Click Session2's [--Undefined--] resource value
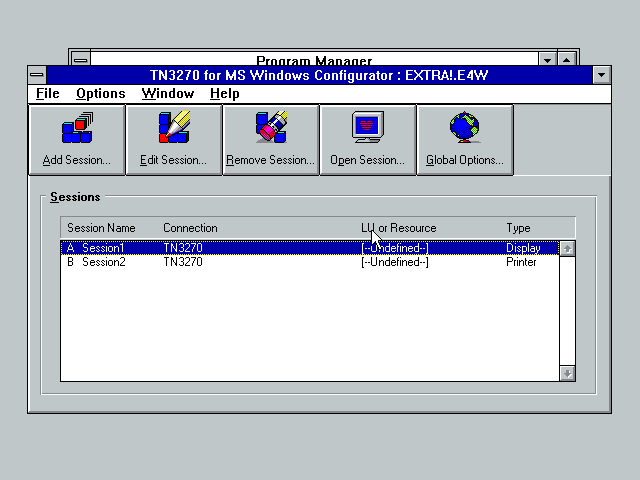The height and width of the screenshot is (480, 640). tap(395, 262)
